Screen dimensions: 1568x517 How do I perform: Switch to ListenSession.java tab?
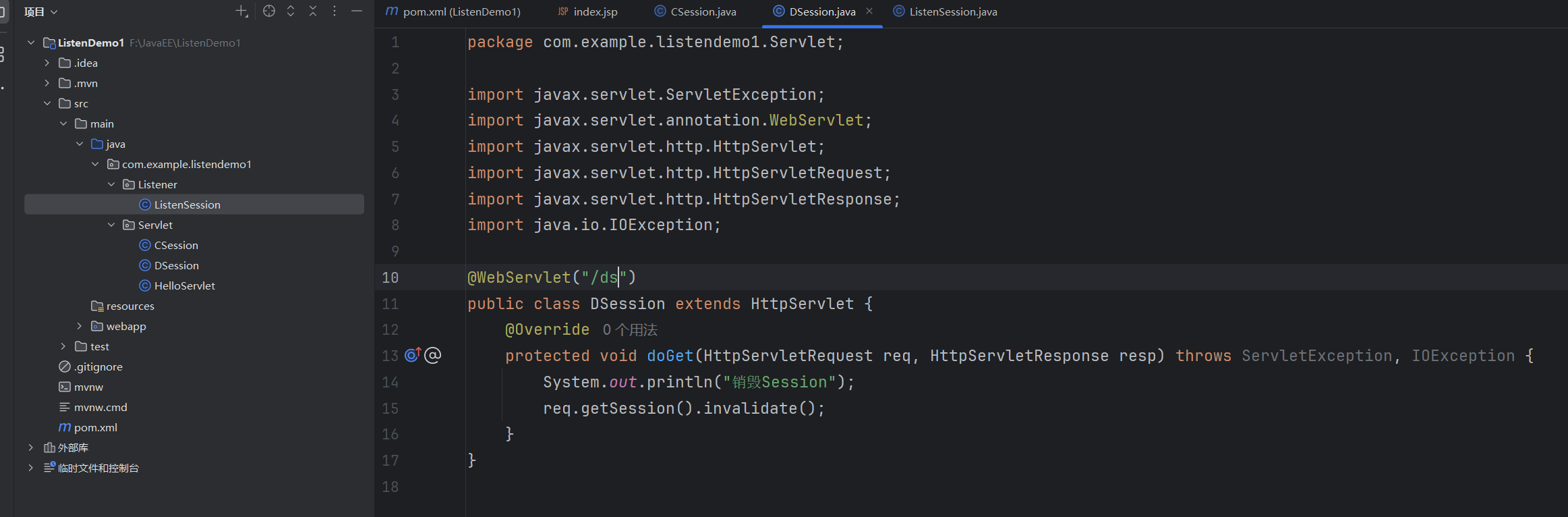point(946,11)
